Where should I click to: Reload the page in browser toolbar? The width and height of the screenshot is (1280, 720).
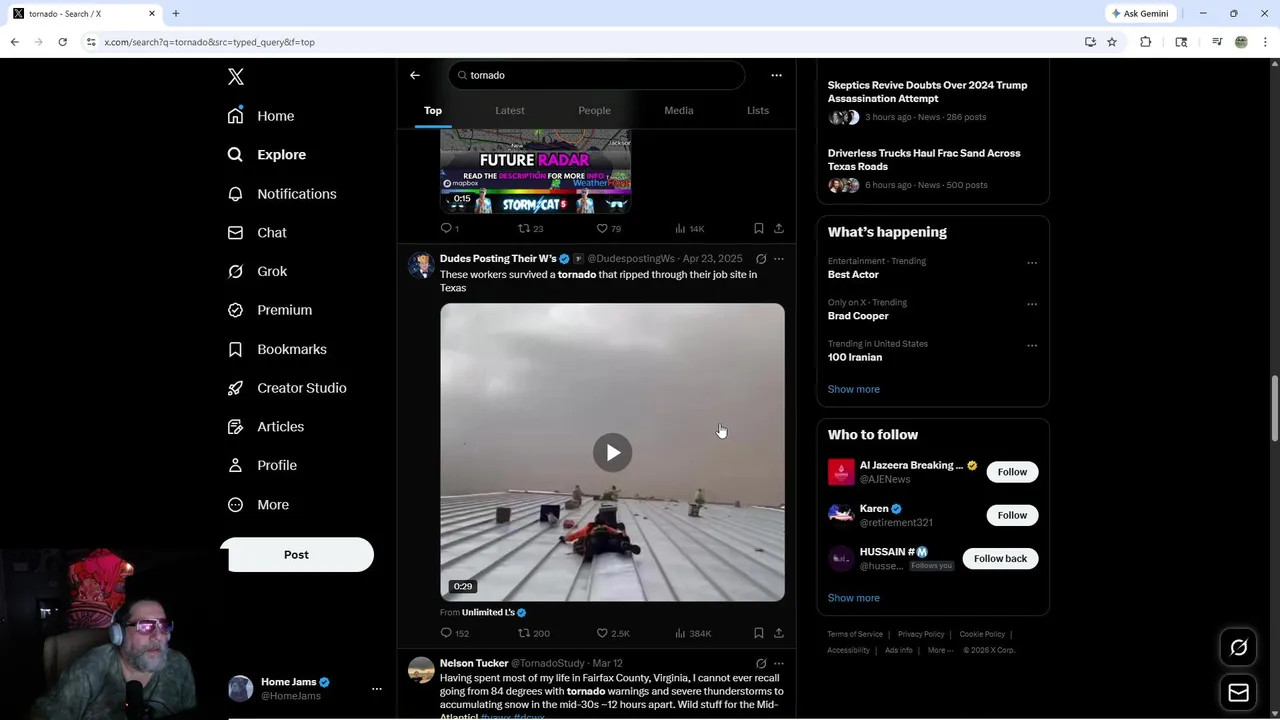pyautogui.click(x=62, y=42)
